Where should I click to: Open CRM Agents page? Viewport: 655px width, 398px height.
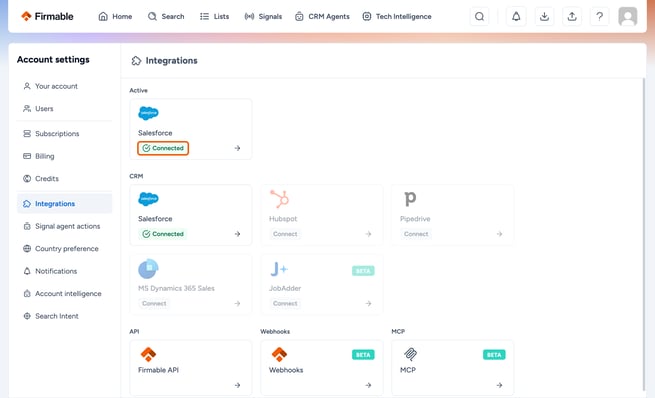[x=322, y=16]
